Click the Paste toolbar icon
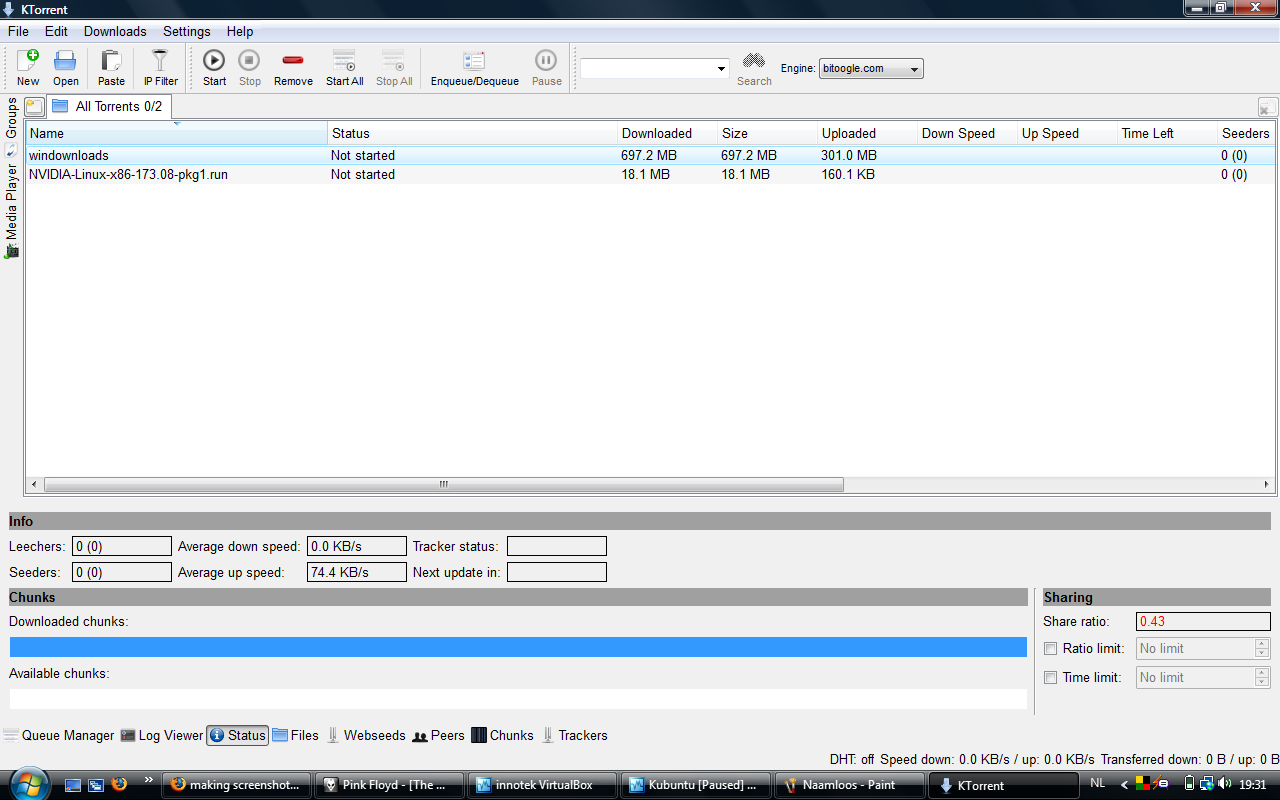The image size is (1280, 800). pyautogui.click(x=111, y=68)
